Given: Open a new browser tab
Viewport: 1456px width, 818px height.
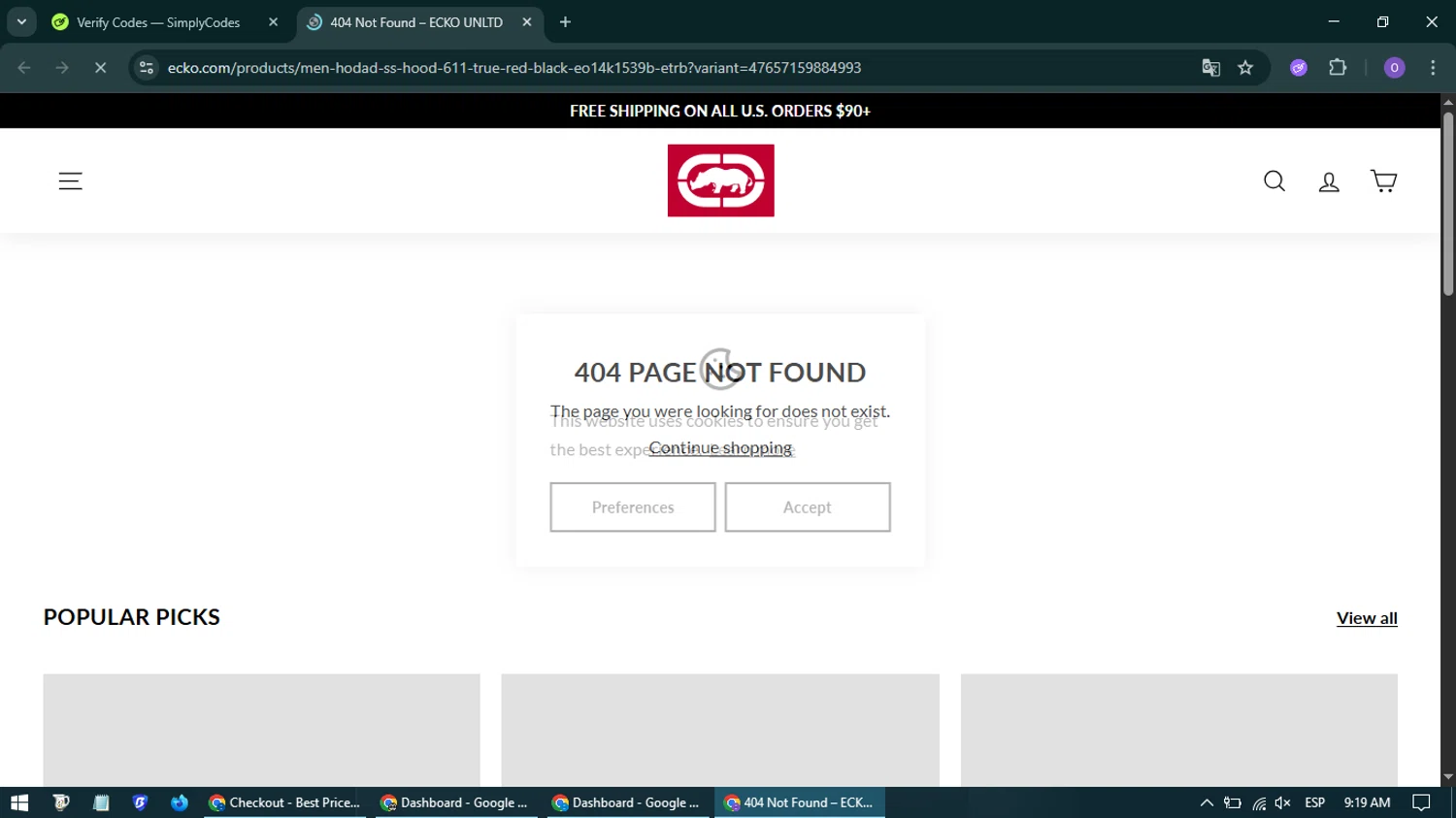Looking at the screenshot, I should [x=565, y=22].
